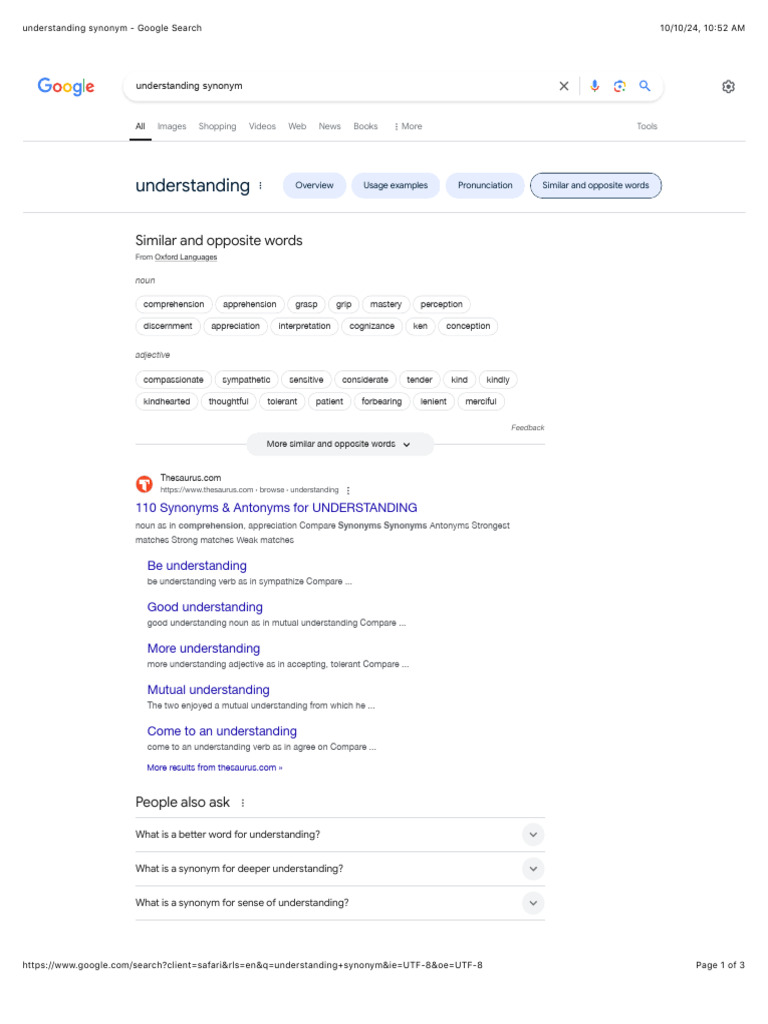
Task: Click the Google logo
Action: pos(66,86)
